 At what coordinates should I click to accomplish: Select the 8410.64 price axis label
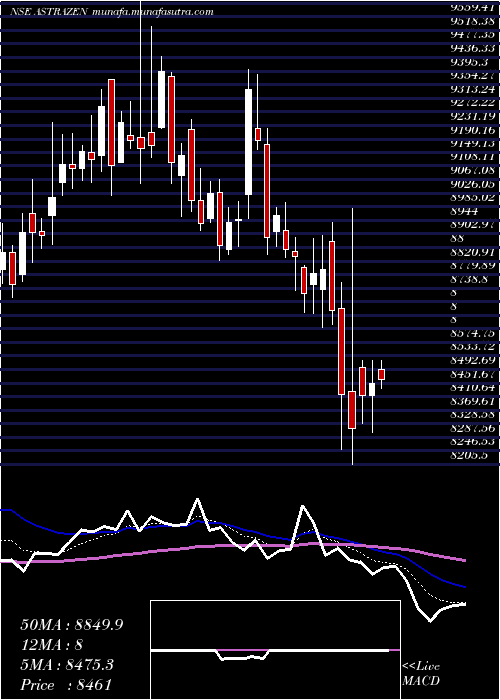(x=474, y=388)
